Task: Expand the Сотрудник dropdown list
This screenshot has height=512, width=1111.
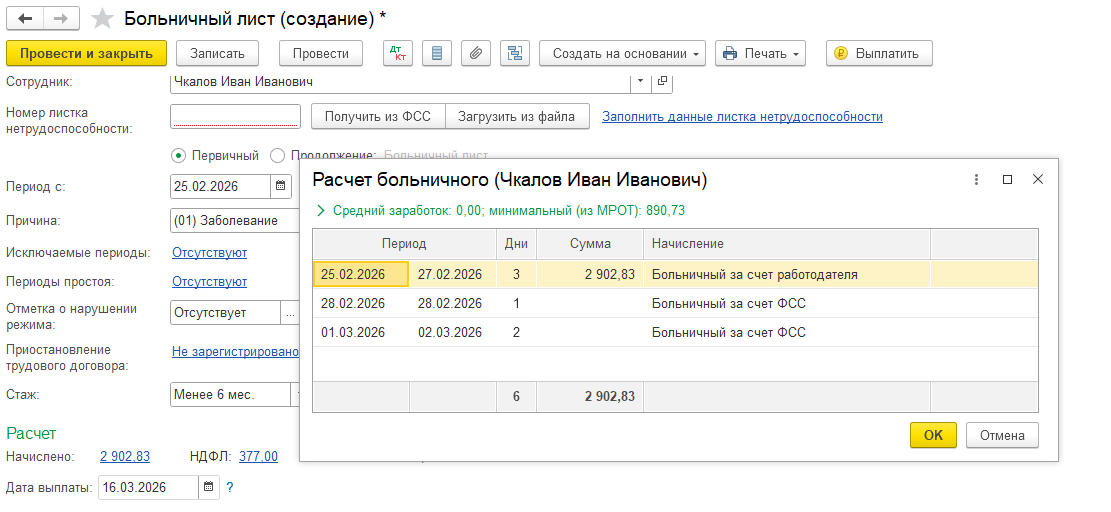Action: (x=640, y=81)
